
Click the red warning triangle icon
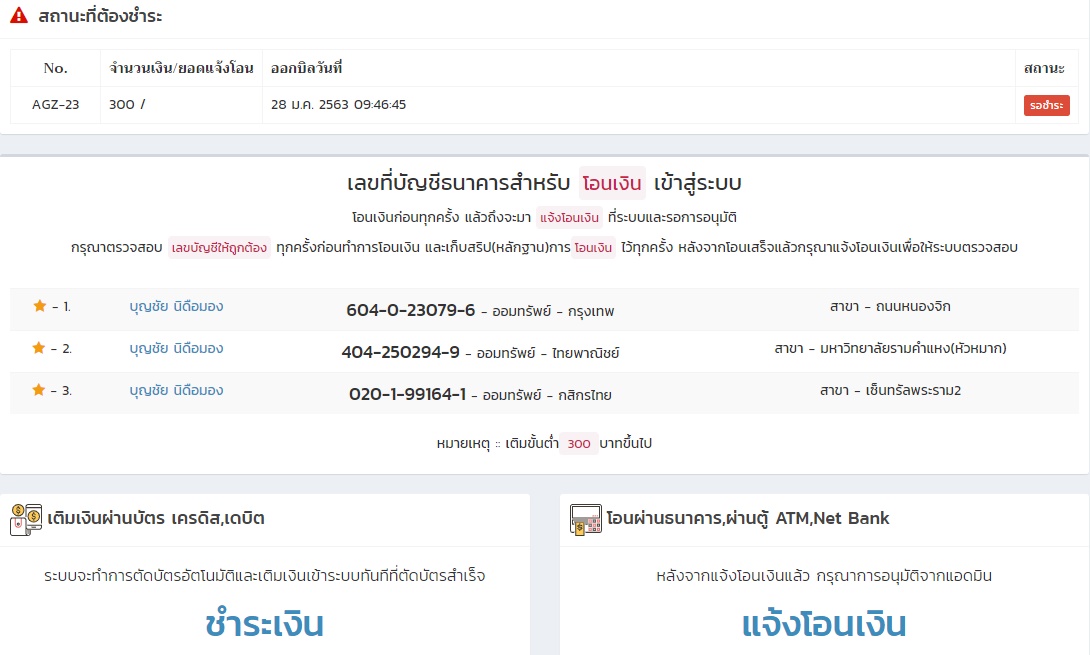coord(19,17)
